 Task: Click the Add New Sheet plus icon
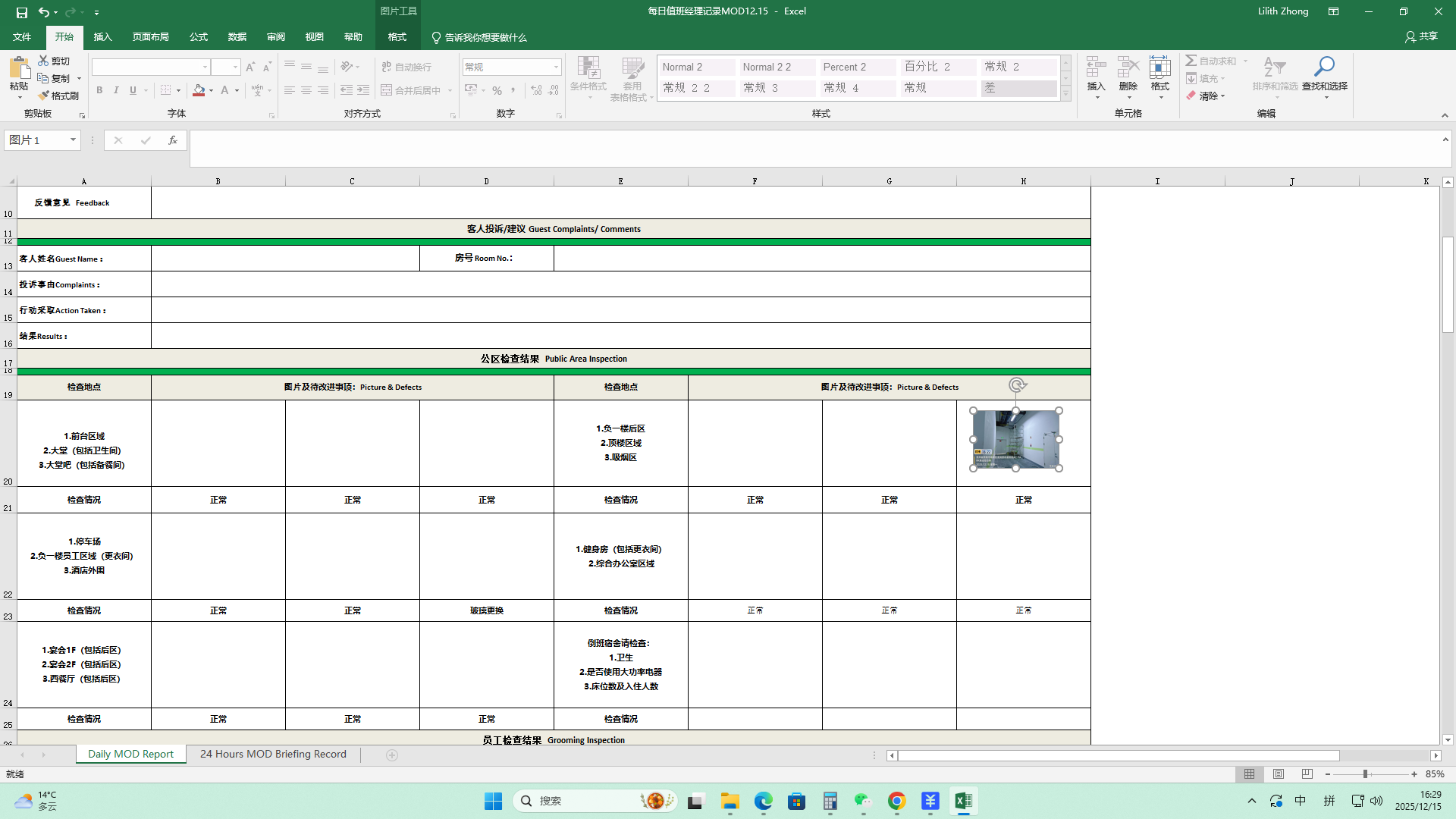pyautogui.click(x=392, y=755)
